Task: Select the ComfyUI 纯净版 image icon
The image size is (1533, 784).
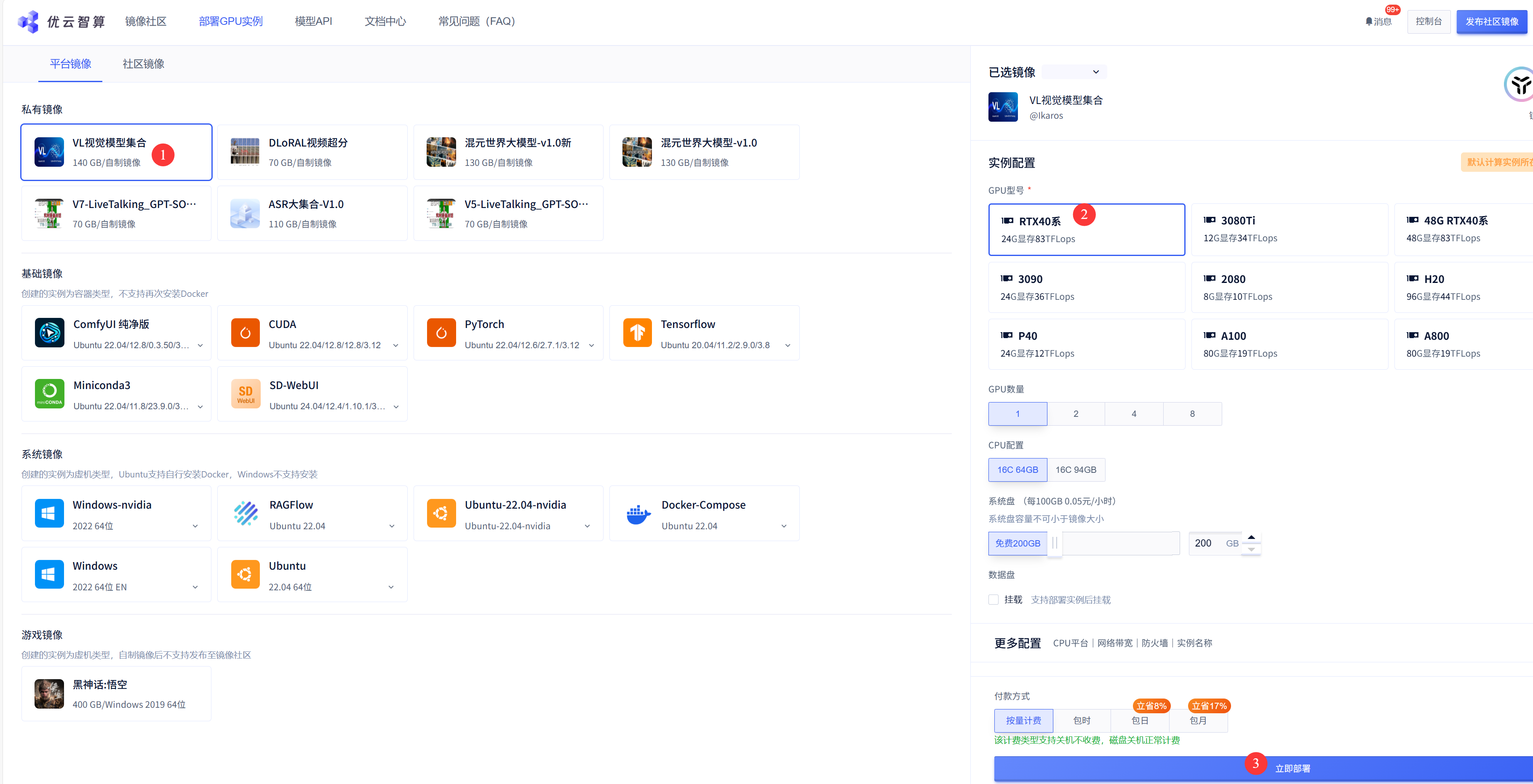Action: click(x=49, y=333)
